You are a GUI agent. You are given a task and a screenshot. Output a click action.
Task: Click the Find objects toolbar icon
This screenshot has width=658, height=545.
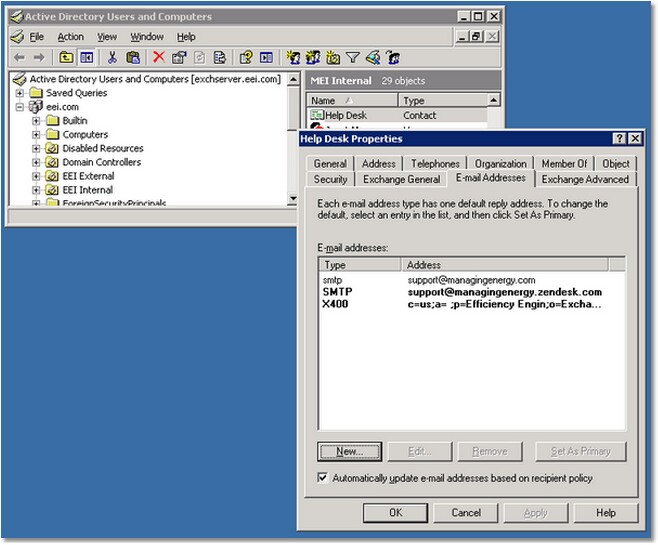373,57
